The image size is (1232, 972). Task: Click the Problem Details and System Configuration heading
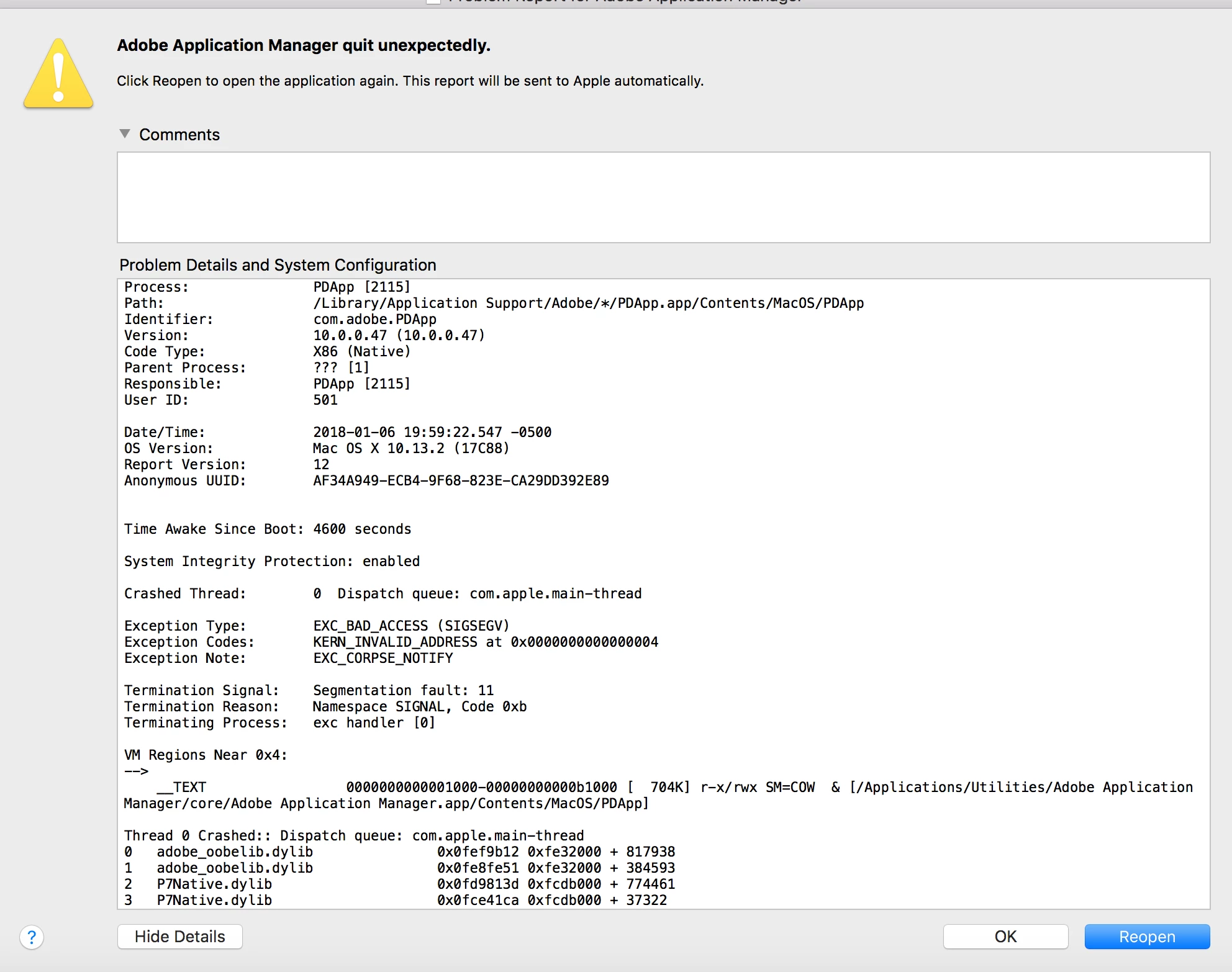pyautogui.click(x=278, y=265)
